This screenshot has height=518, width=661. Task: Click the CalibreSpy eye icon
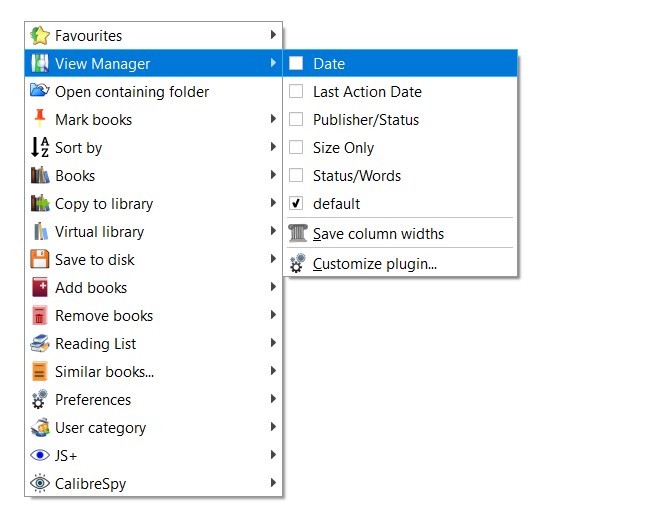coord(40,484)
